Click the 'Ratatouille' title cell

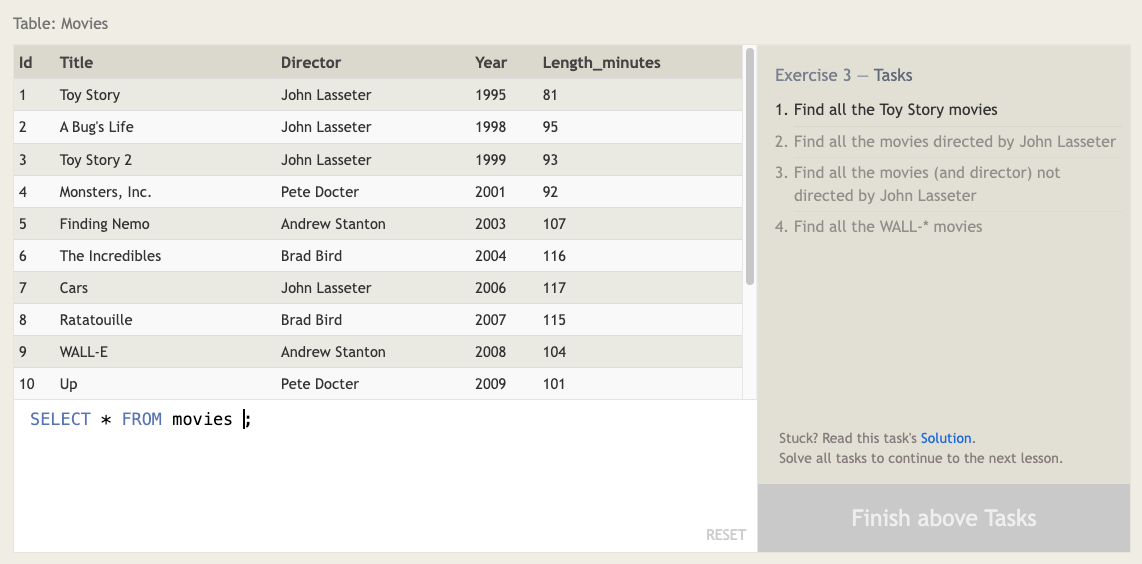[x=96, y=320]
